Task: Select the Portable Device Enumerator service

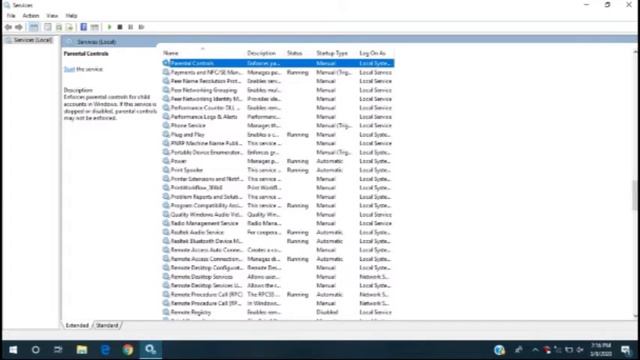Action: [x=278, y=152]
